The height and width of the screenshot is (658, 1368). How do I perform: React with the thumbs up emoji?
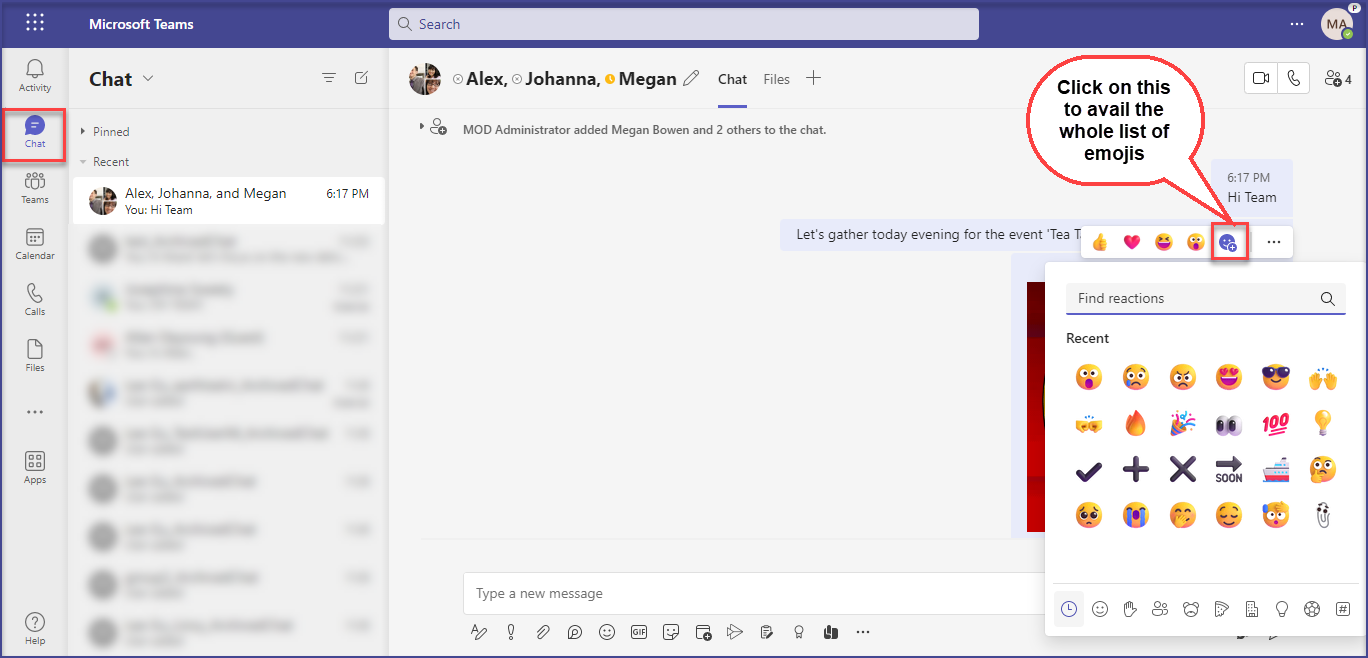pos(1100,242)
